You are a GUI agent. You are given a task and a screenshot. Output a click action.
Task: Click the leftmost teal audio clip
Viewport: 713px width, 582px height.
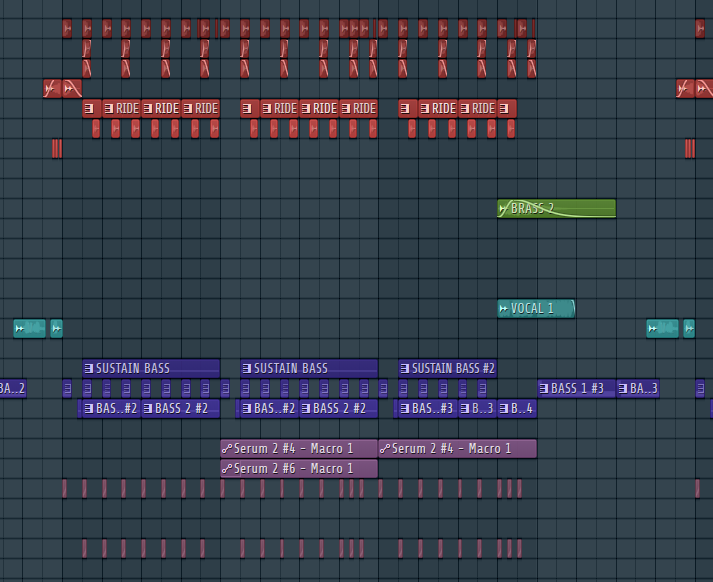pyautogui.click(x=29, y=328)
